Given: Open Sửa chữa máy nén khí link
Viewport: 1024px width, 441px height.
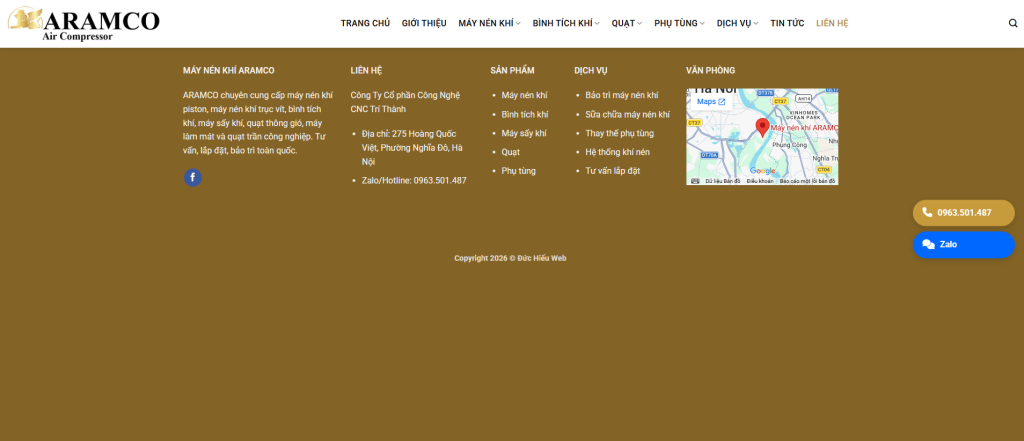Looking at the screenshot, I should tap(627, 114).
